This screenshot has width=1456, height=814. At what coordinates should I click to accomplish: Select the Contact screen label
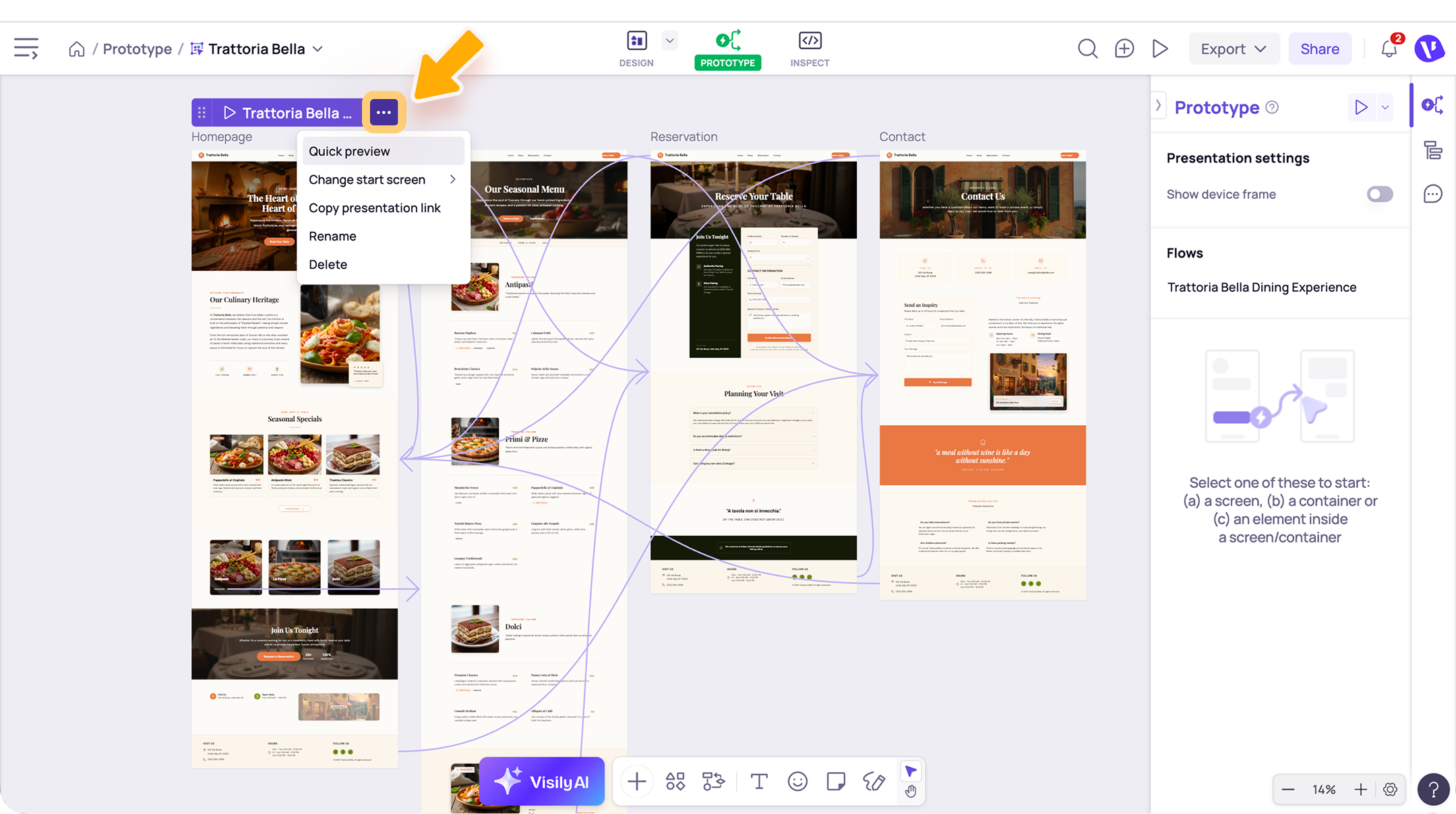point(902,137)
